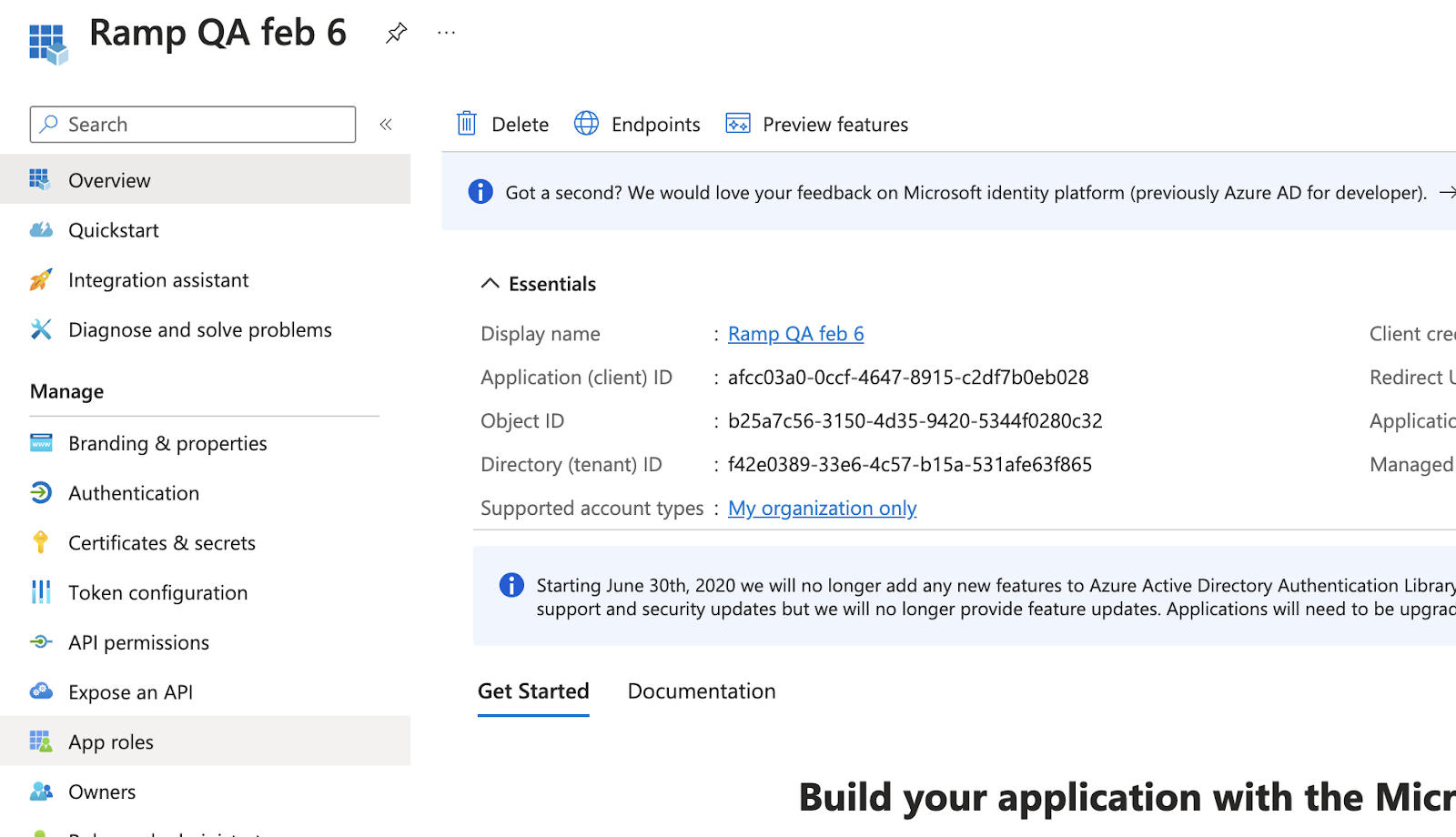Click the Certificates key icon
The width and height of the screenshot is (1456, 837).
click(41, 542)
